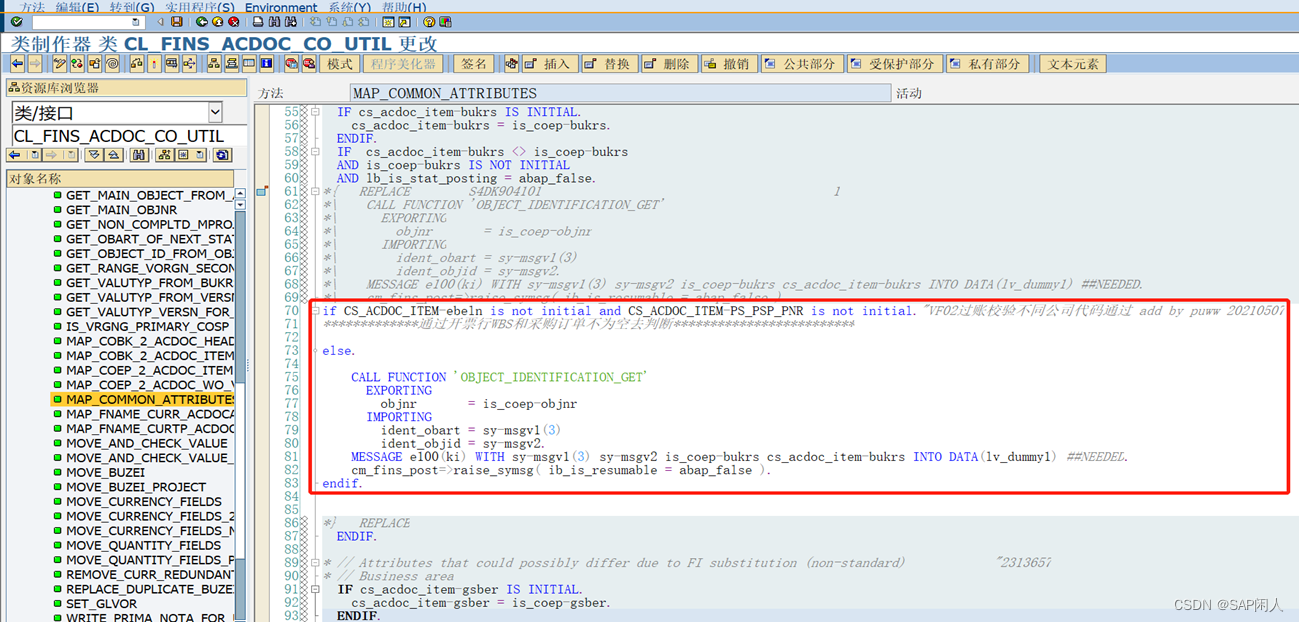Click the Where-Used List icon
The width and height of the screenshot is (1299, 622).
[189, 64]
